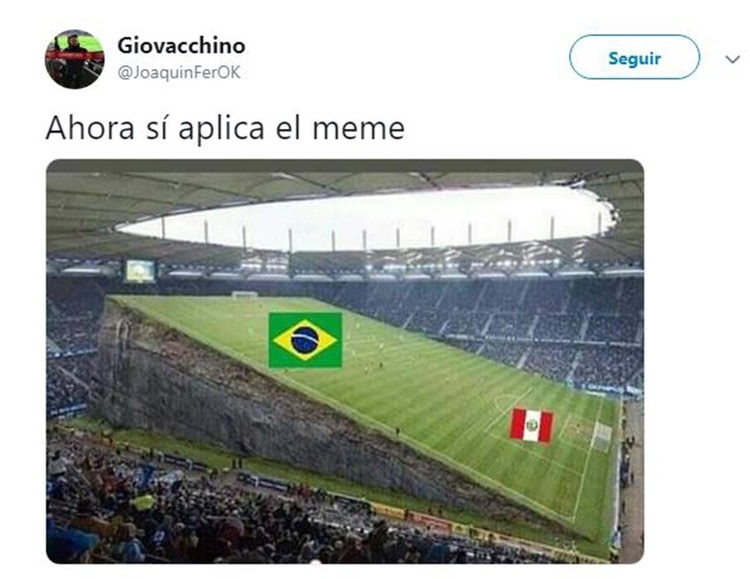Click the Brazil flag on the pitch
Image resolution: width=750 pixels, height=579 pixels.
coord(305,340)
